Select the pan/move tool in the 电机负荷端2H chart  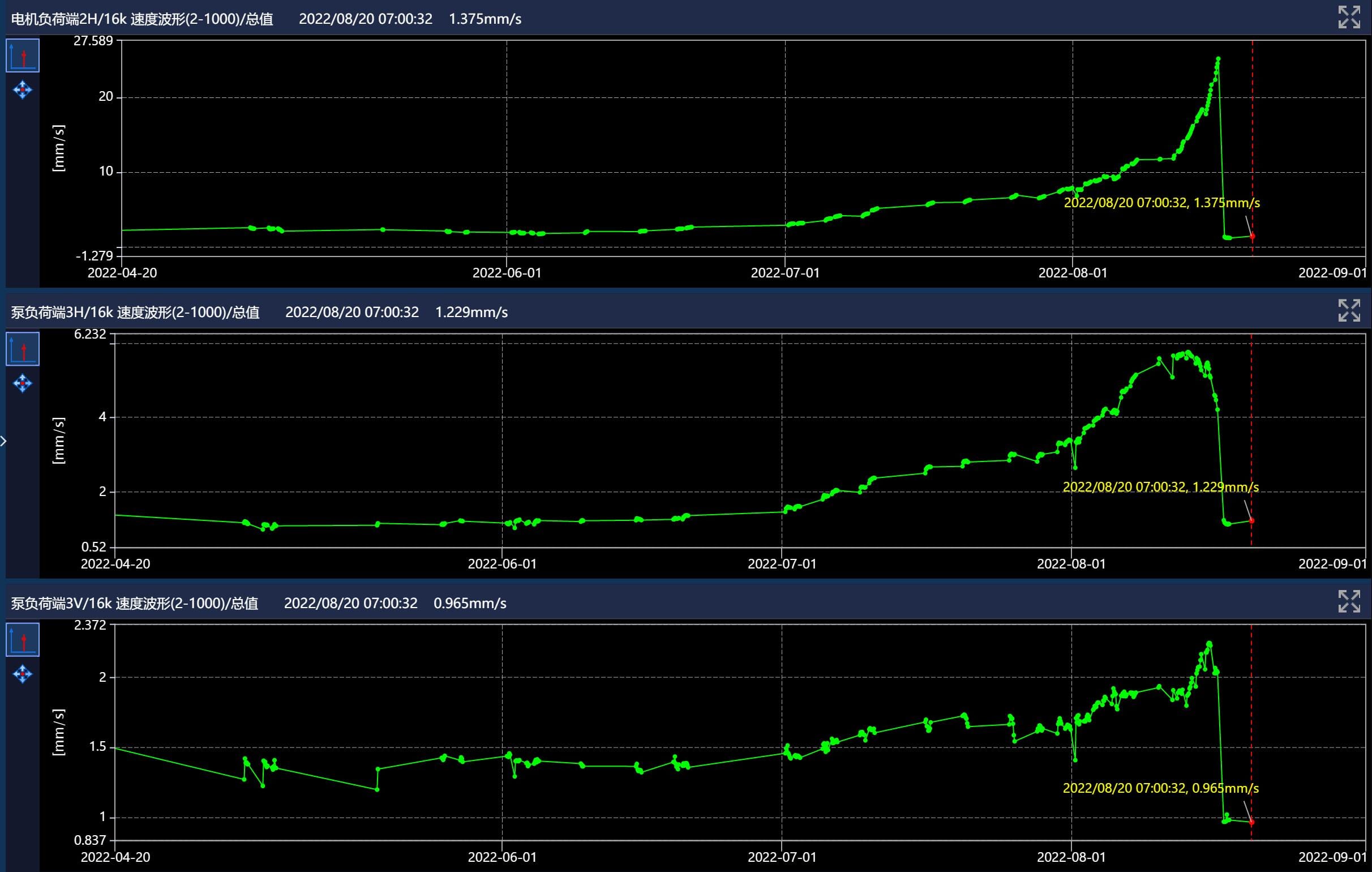coord(23,90)
